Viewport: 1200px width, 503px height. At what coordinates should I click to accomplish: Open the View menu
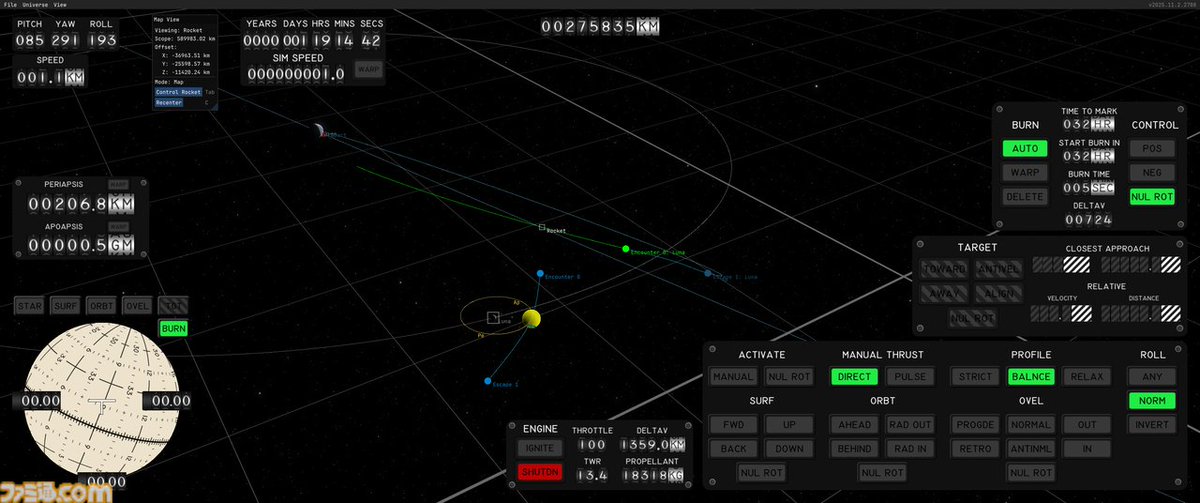click(60, 5)
